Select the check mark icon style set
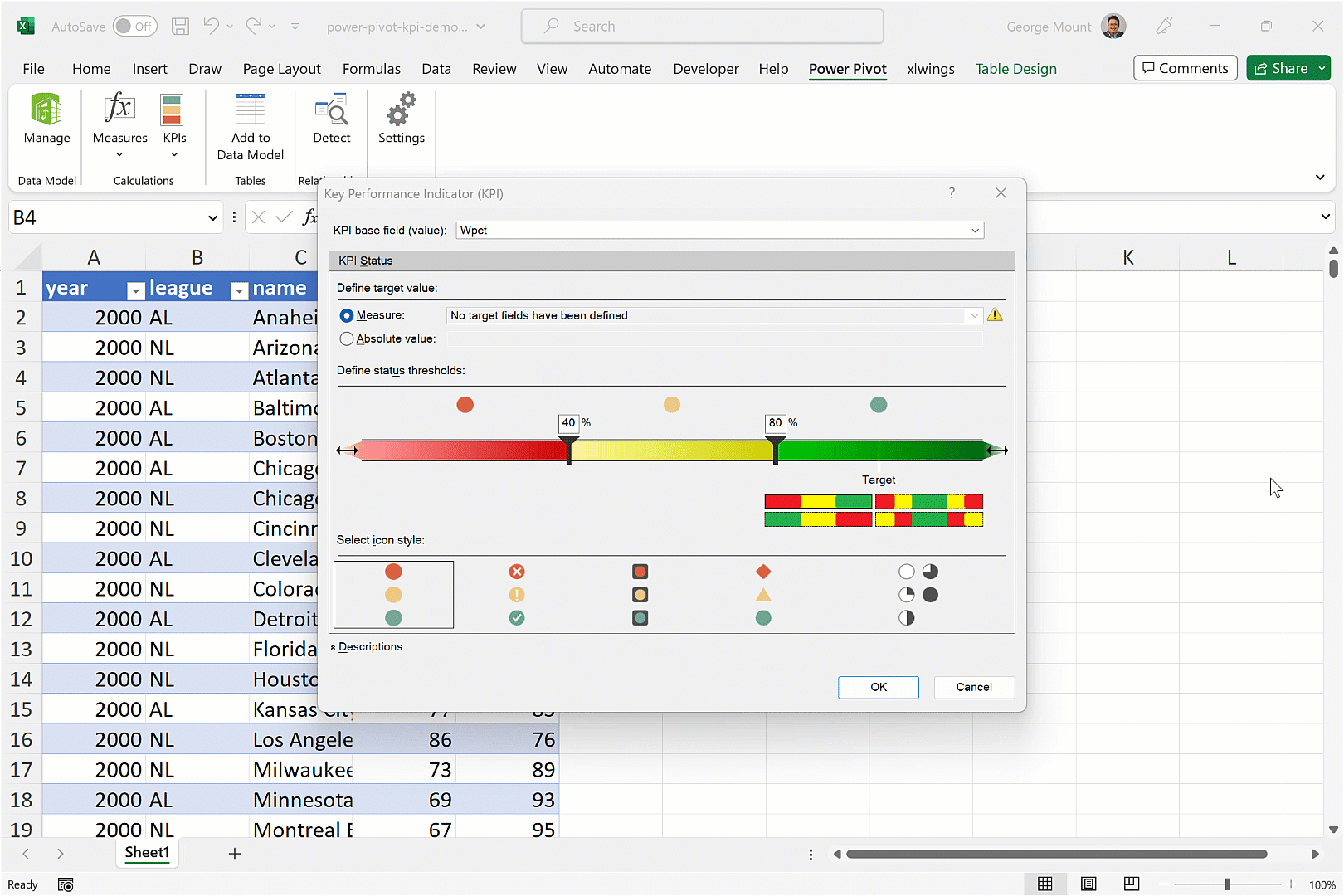The height and width of the screenshot is (896, 1344). point(517,595)
